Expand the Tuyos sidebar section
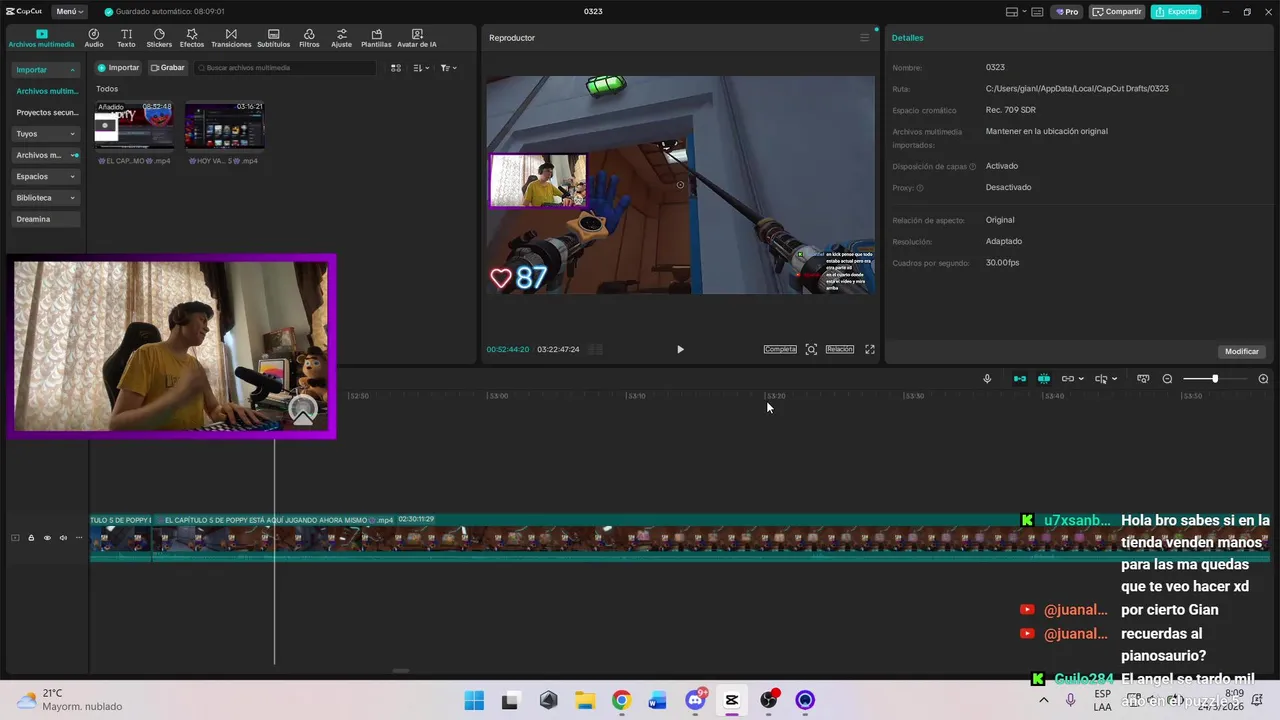The height and width of the screenshot is (720, 1280). (x=46, y=134)
